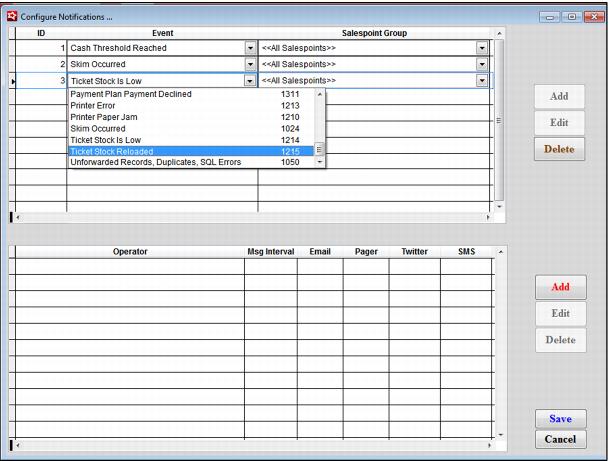Select Skim Occurred 1024 list option
The height and width of the screenshot is (461, 610).
coord(191,129)
